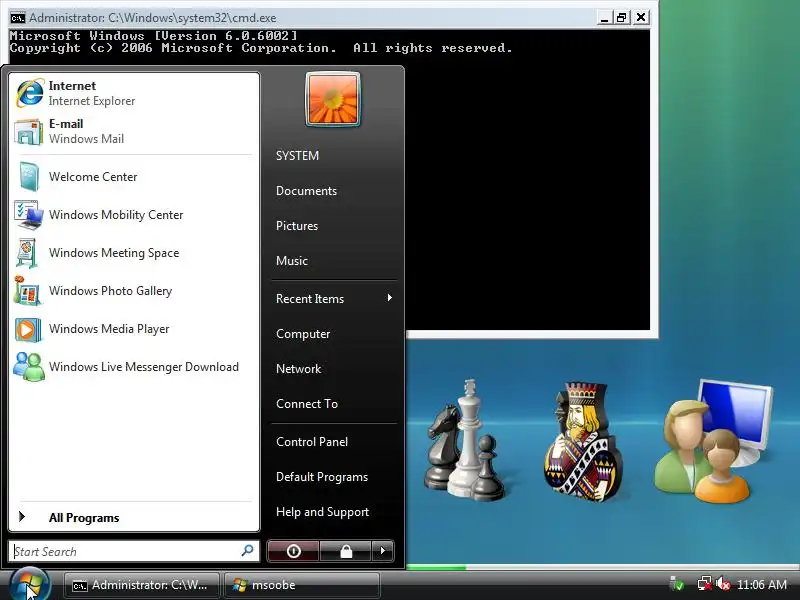Expand Recent Items submenu arrow
The height and width of the screenshot is (600, 800).
pyautogui.click(x=390, y=298)
